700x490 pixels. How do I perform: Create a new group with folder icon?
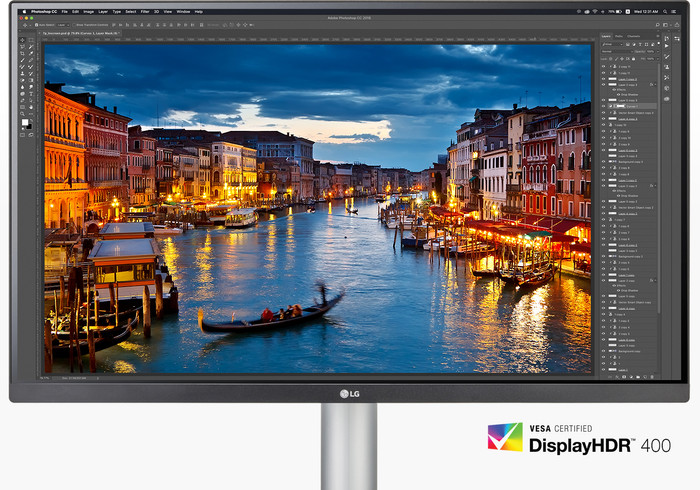(638, 377)
